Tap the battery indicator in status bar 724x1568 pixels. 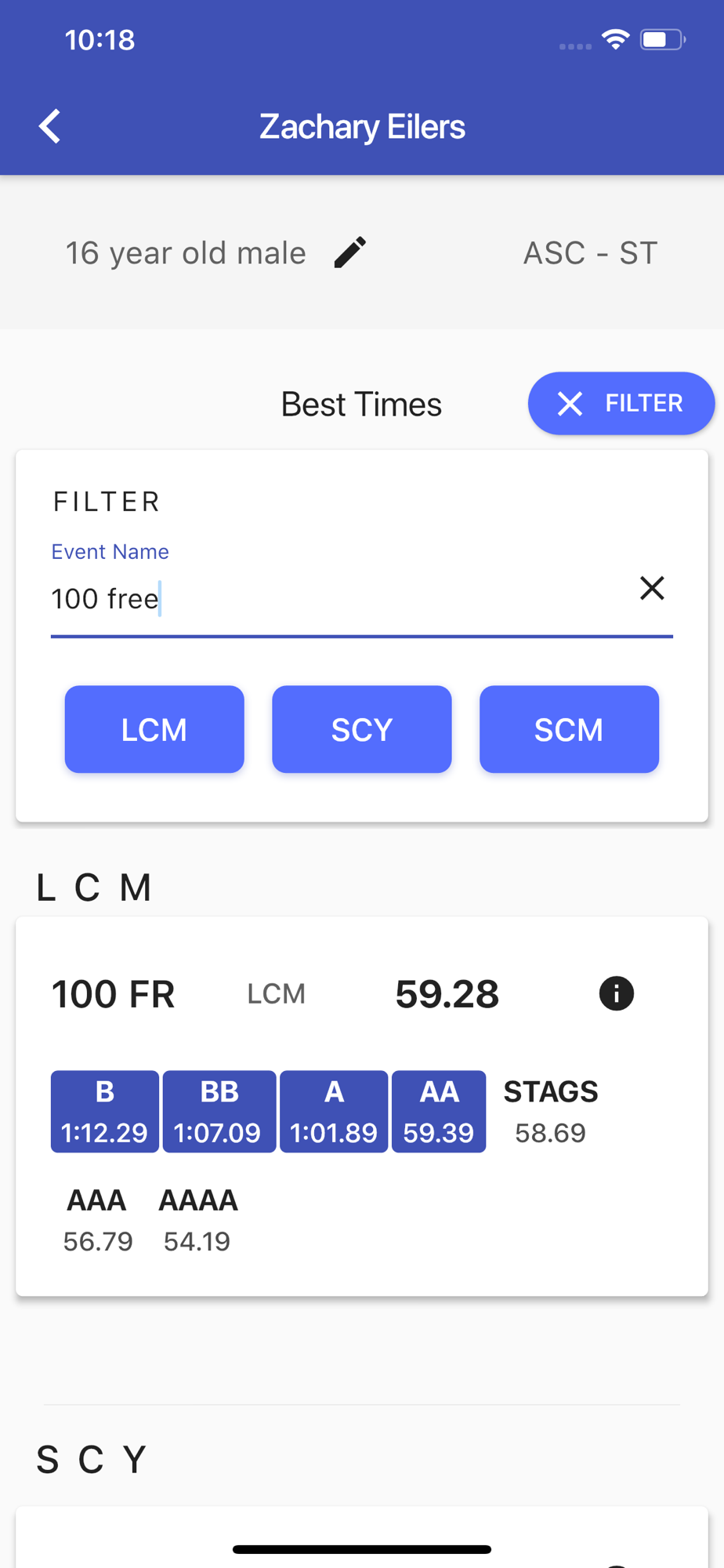663,39
